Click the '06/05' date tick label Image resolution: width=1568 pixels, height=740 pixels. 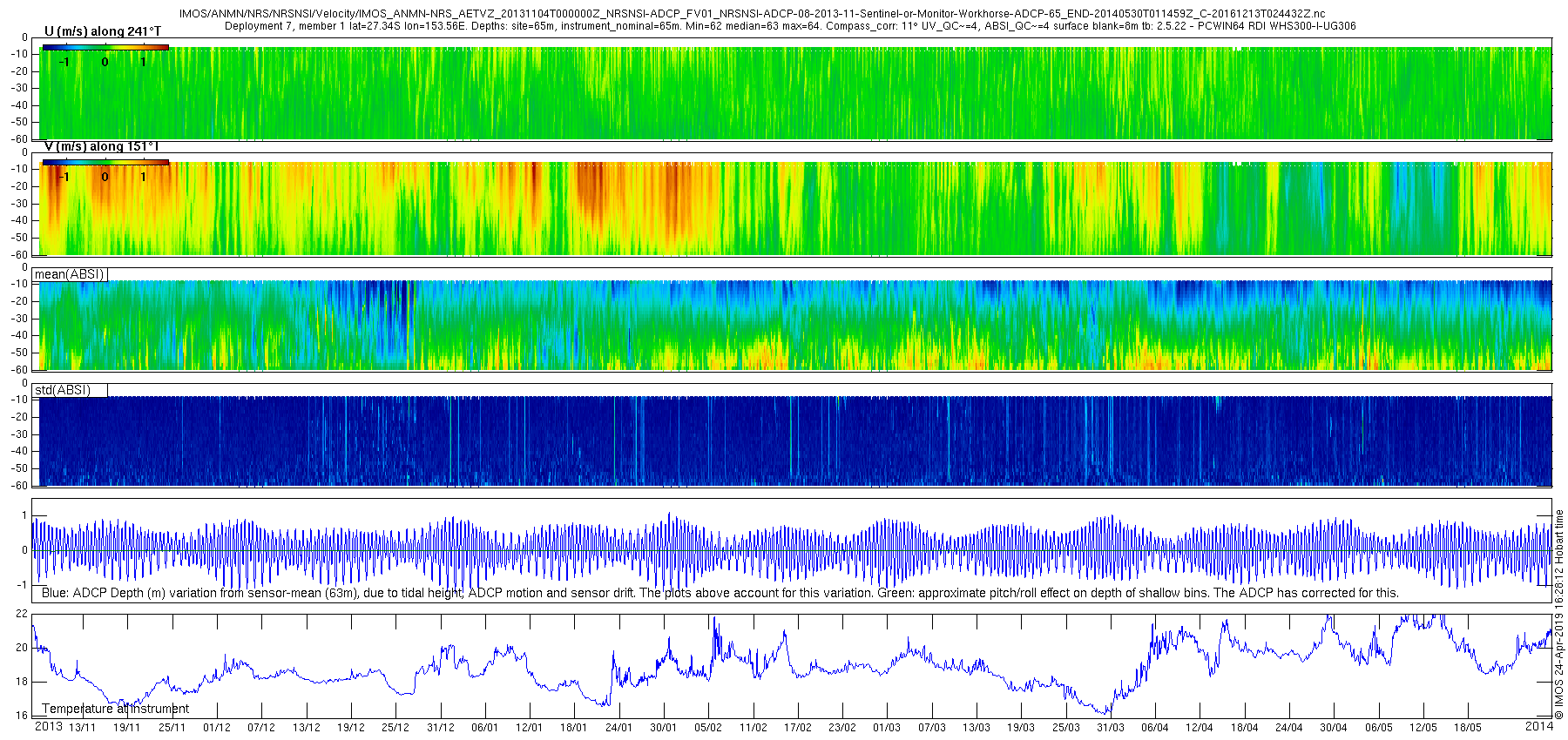coord(1379,728)
